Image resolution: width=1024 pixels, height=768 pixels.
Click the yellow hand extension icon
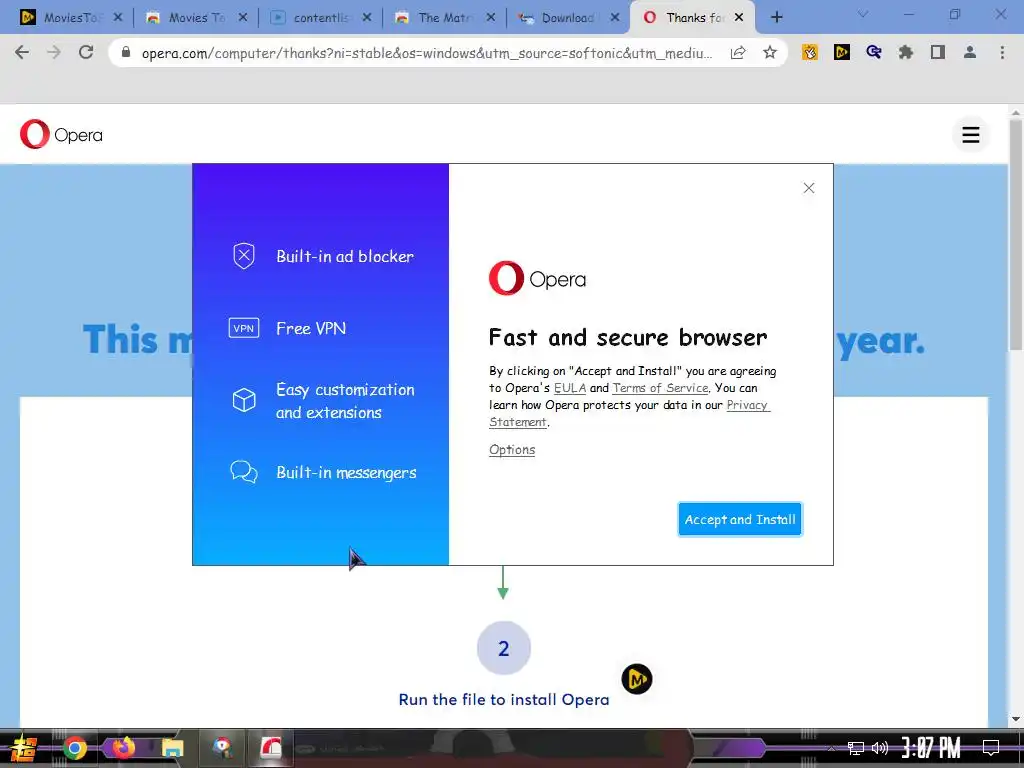[x=810, y=52]
